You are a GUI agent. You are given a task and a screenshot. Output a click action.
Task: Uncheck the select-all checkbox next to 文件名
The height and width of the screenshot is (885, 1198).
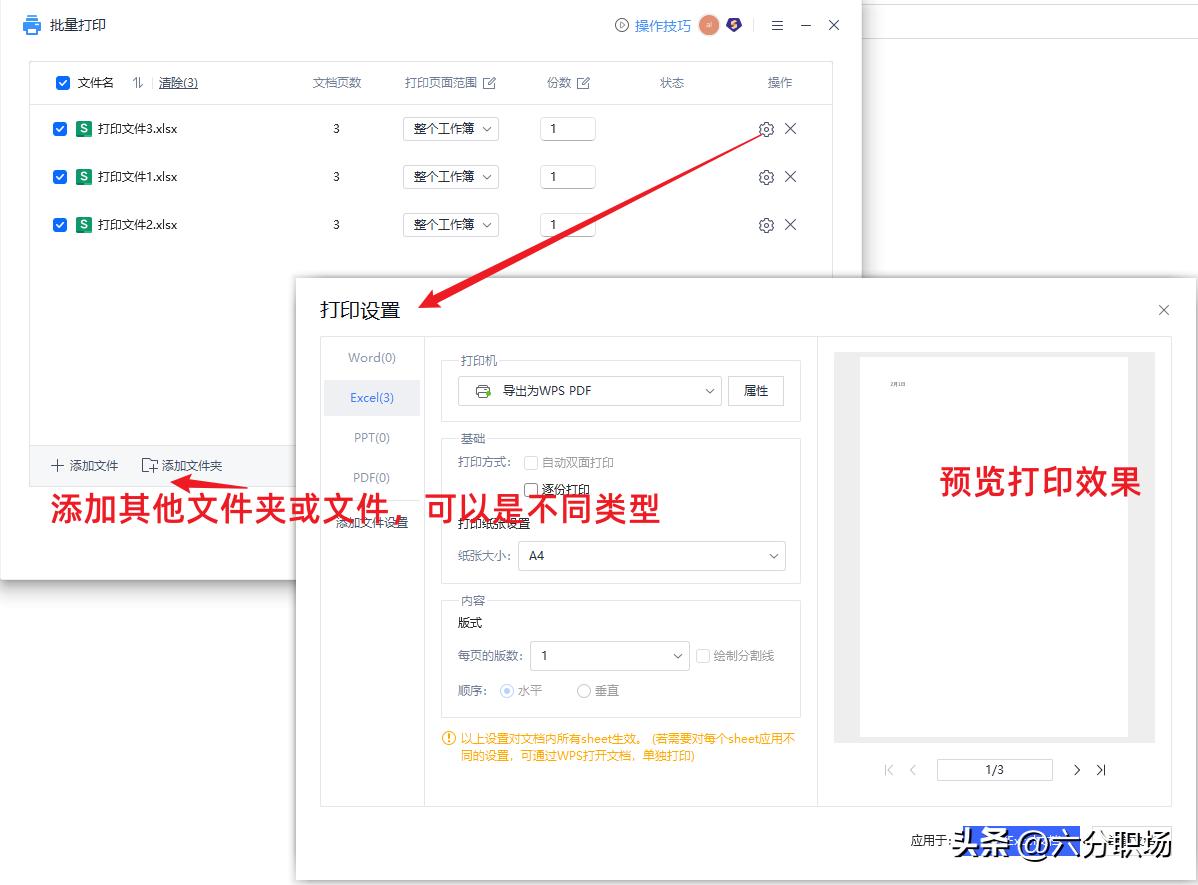click(63, 83)
